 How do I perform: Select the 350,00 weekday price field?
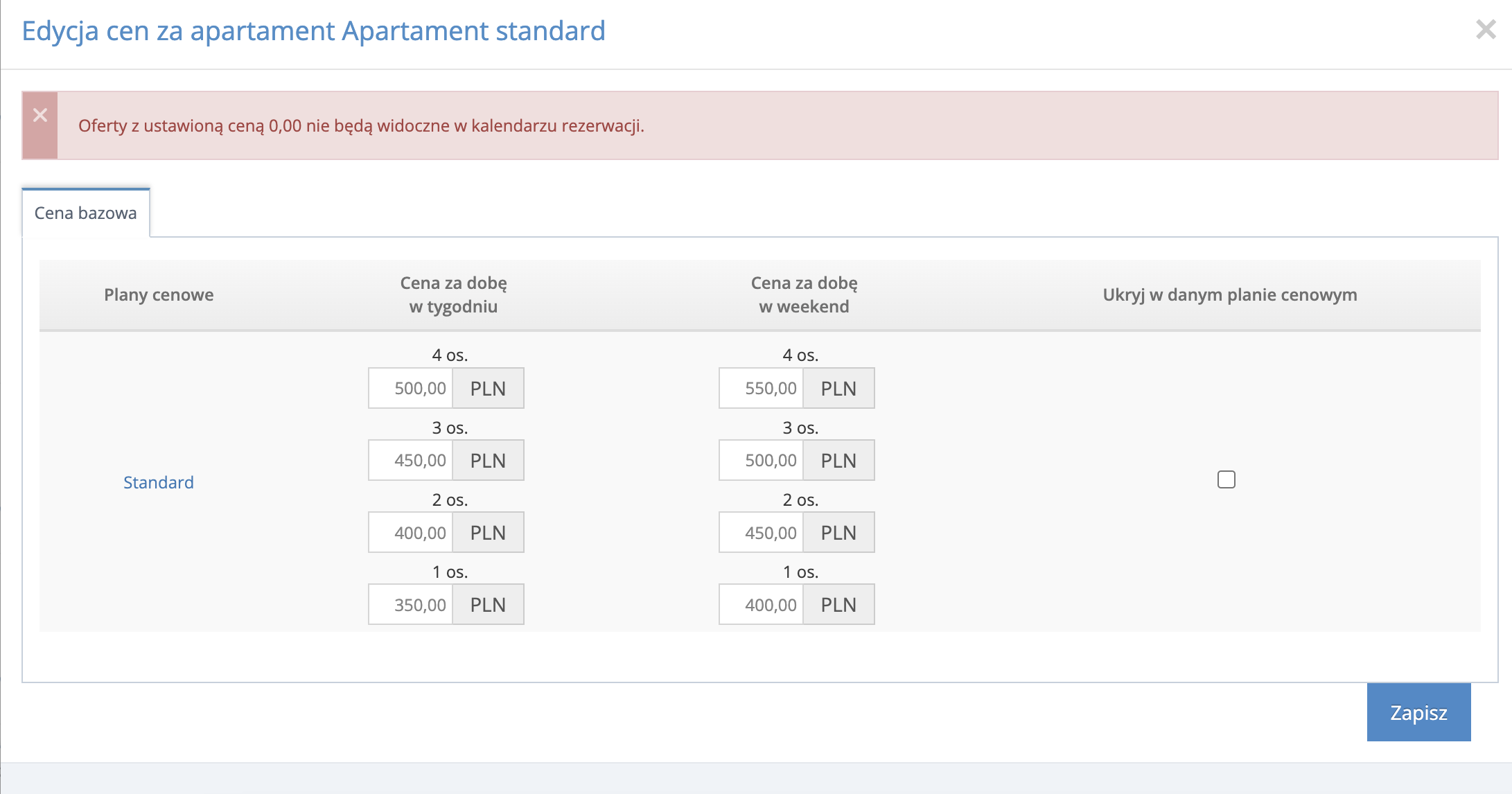point(410,603)
